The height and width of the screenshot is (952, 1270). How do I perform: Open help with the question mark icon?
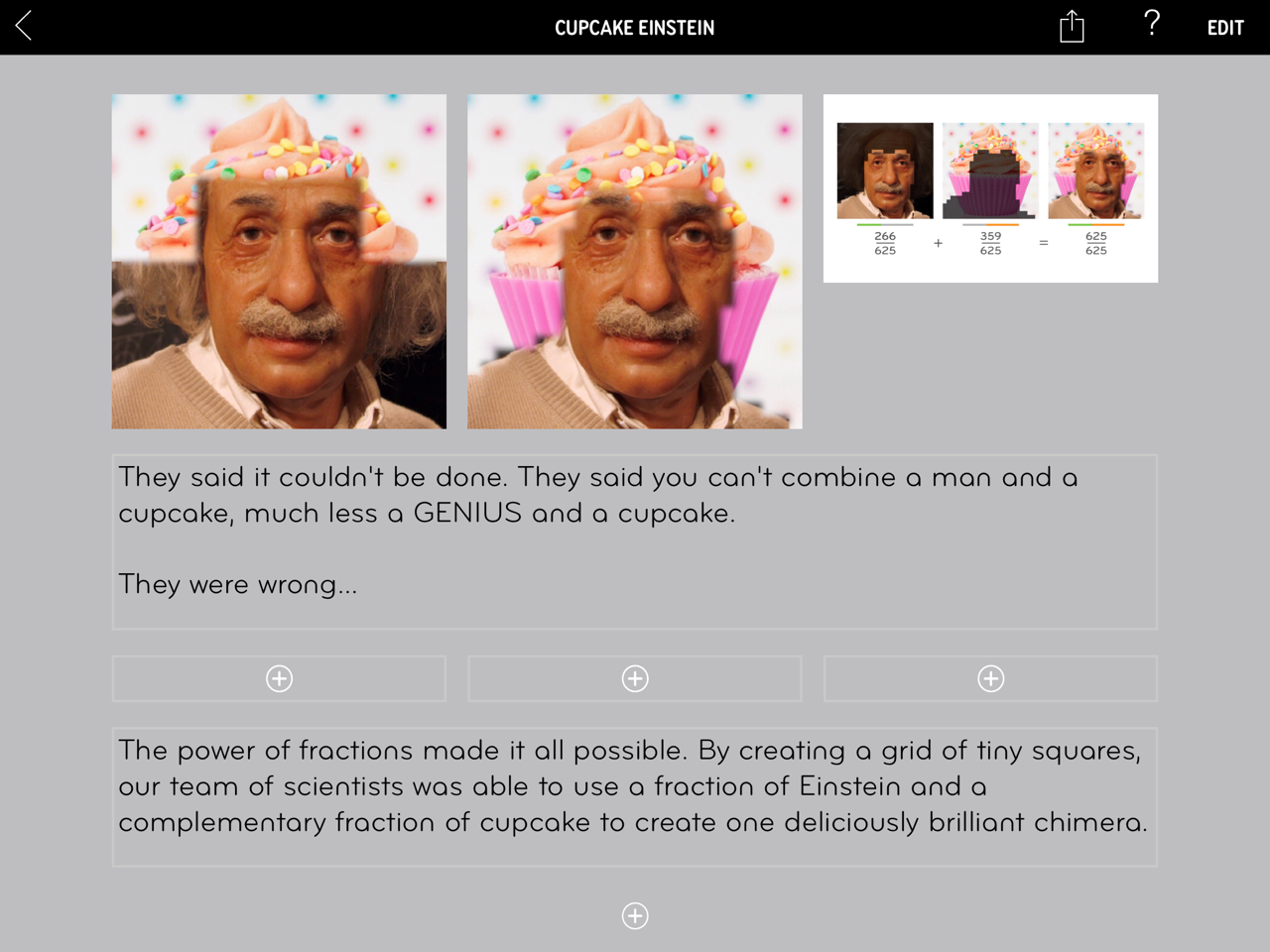coord(1151,24)
